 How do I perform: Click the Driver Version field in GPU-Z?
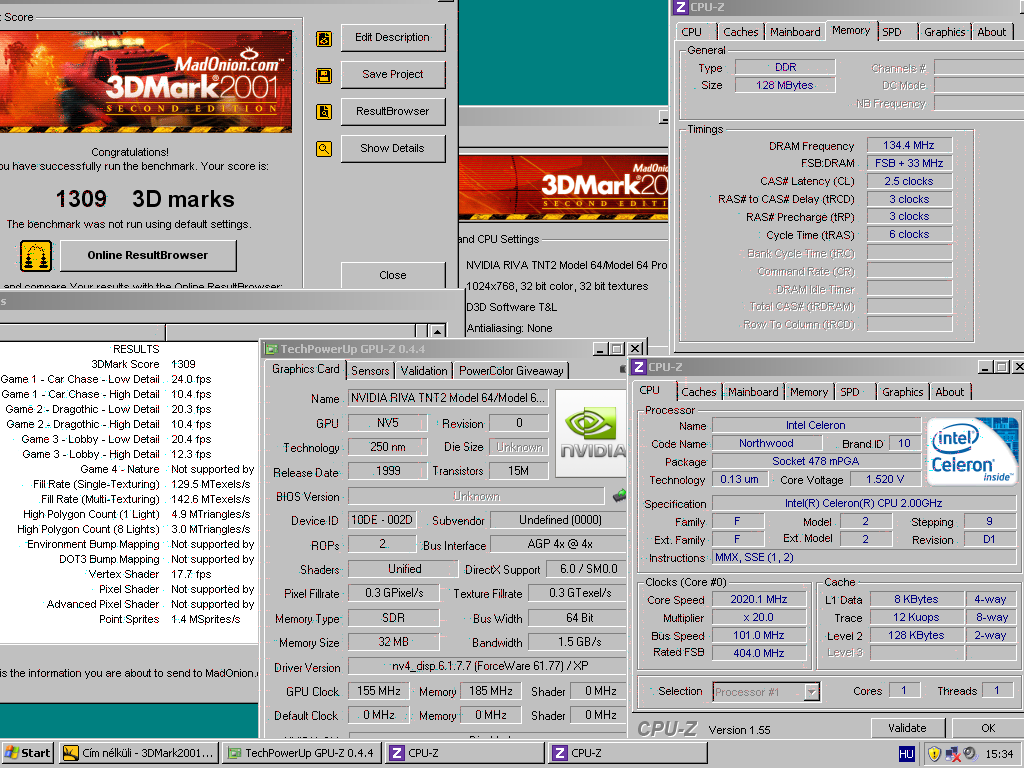pyautogui.click(x=486, y=666)
